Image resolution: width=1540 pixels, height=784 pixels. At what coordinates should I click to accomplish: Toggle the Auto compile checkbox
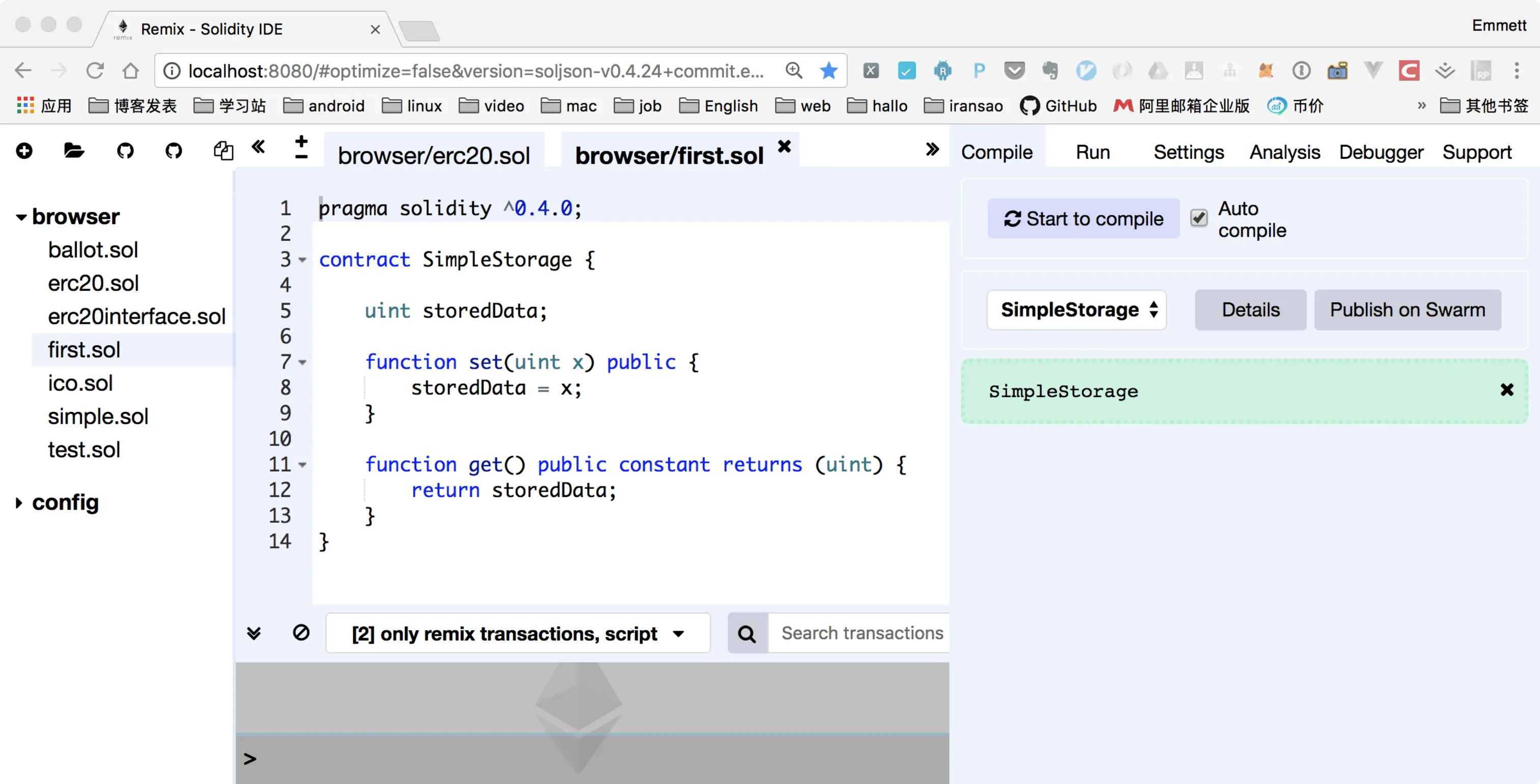coord(1198,218)
